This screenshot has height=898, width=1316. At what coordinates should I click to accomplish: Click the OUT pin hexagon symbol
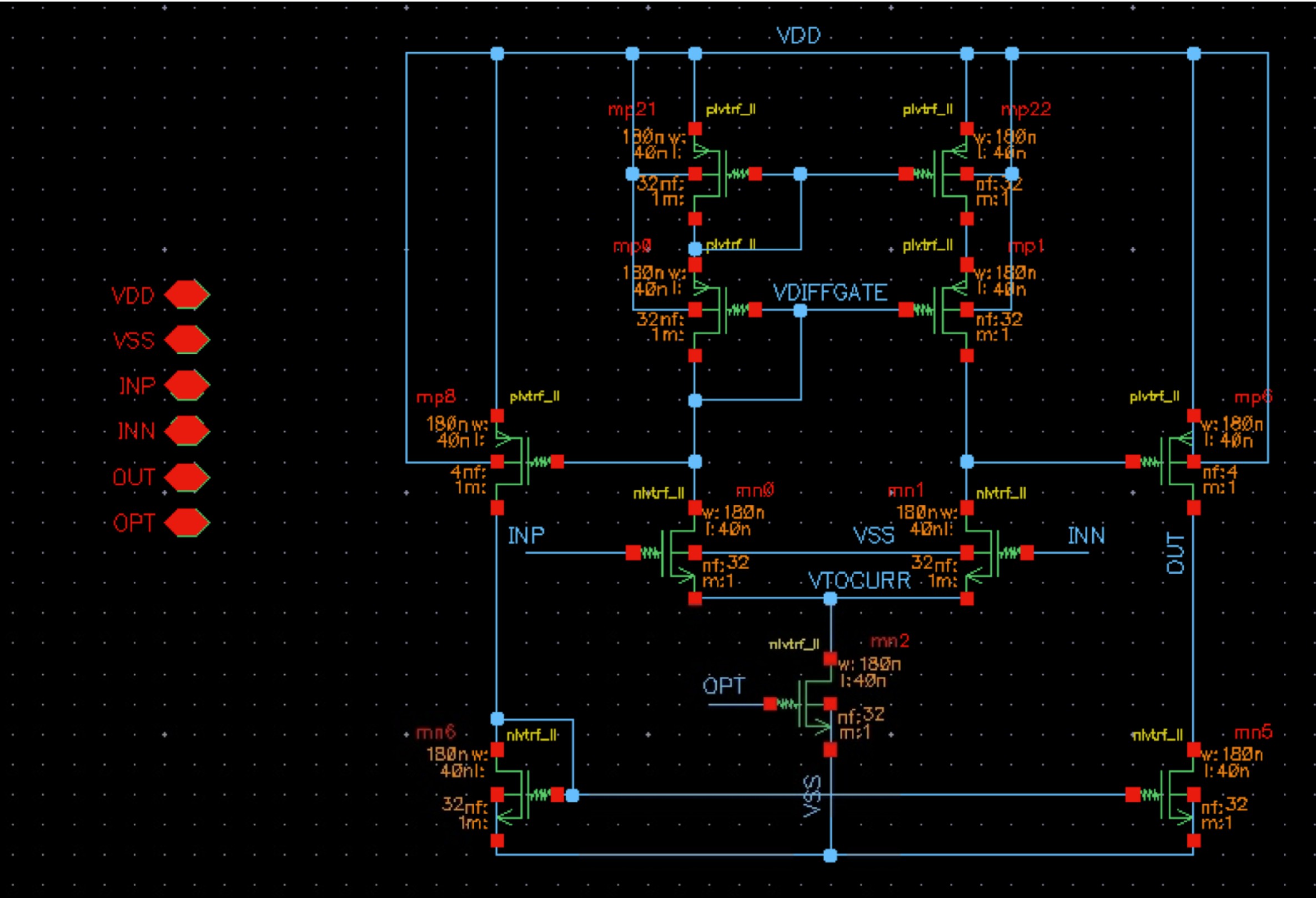coord(187,476)
